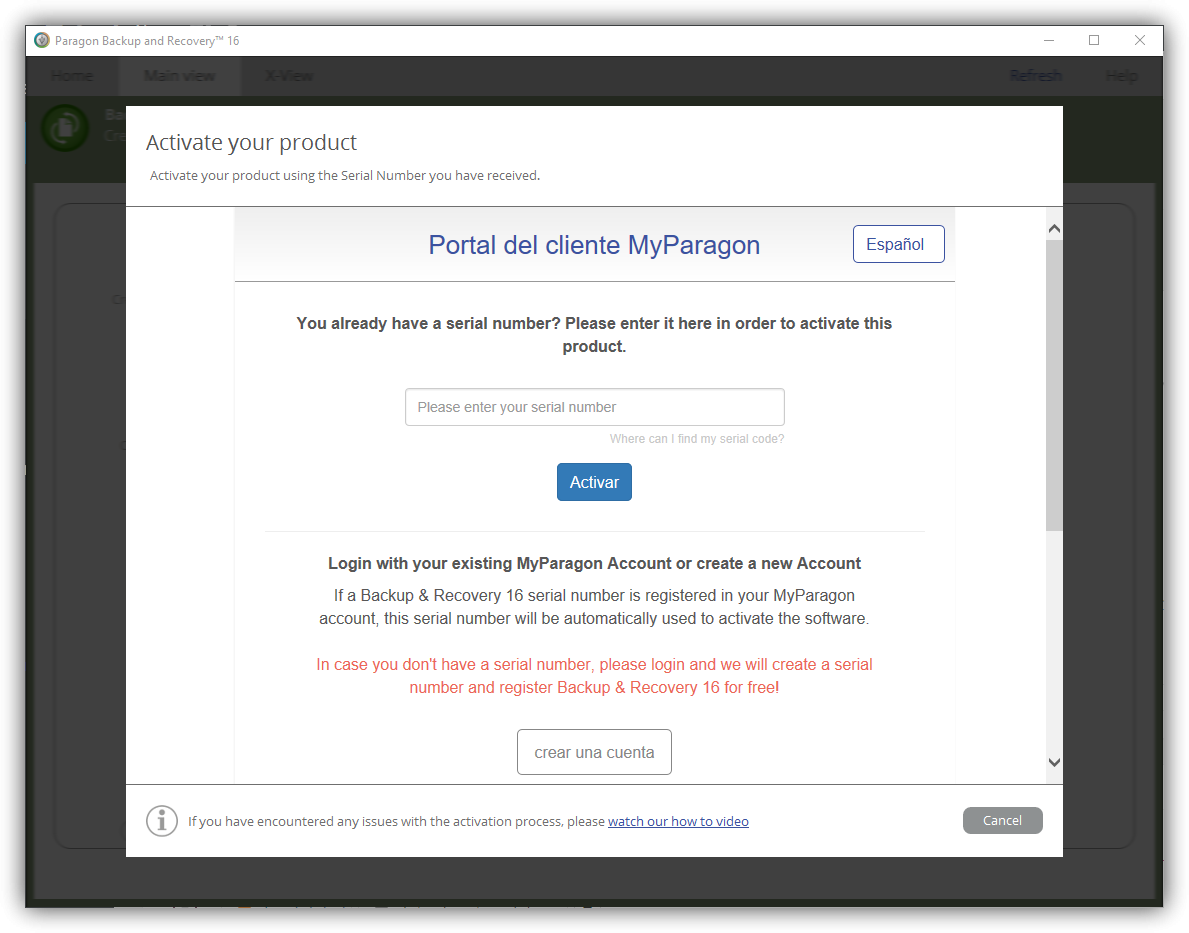Image resolution: width=1189 pixels, height=933 pixels.
Task: Cancel the activation dialog
Action: tap(1002, 821)
